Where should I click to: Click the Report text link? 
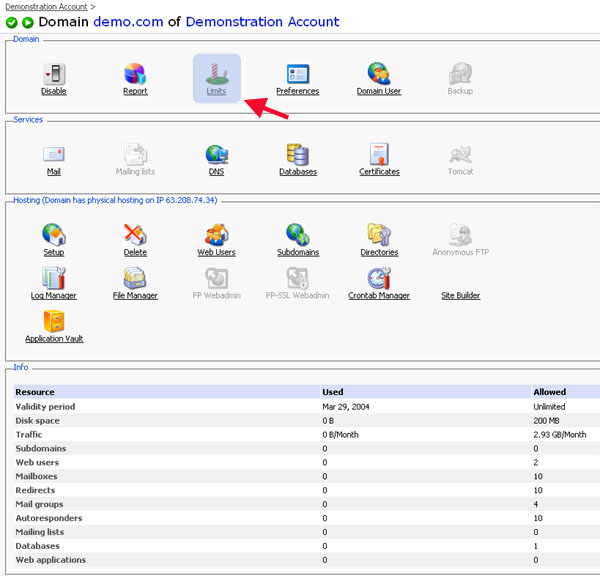pyautogui.click(x=135, y=91)
